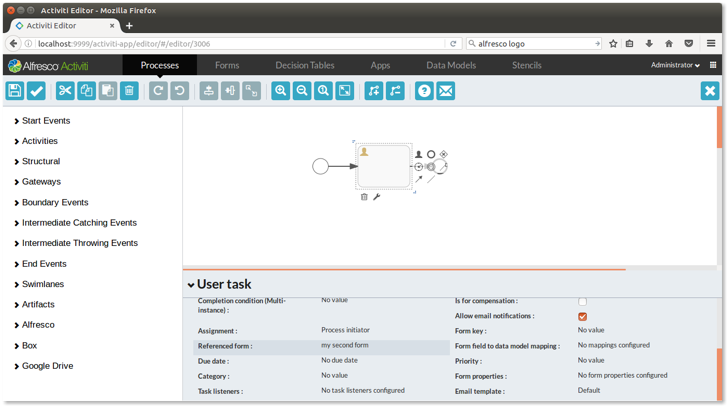Image resolution: width=727 pixels, height=406 pixels.
Task: Click the 'my second form' referenced form value
Action: [x=345, y=346]
